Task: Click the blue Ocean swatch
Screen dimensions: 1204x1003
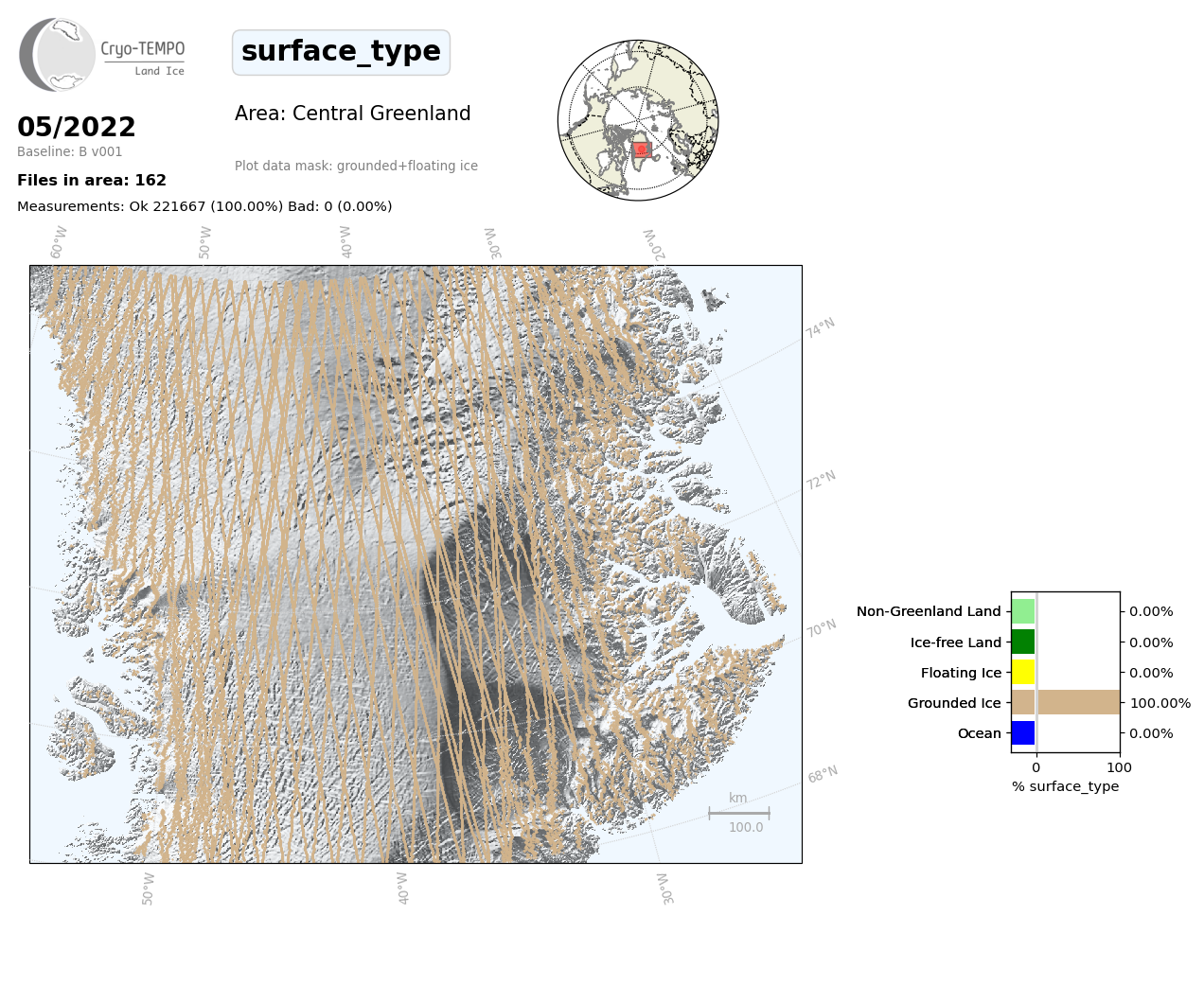Action: pos(1023,733)
